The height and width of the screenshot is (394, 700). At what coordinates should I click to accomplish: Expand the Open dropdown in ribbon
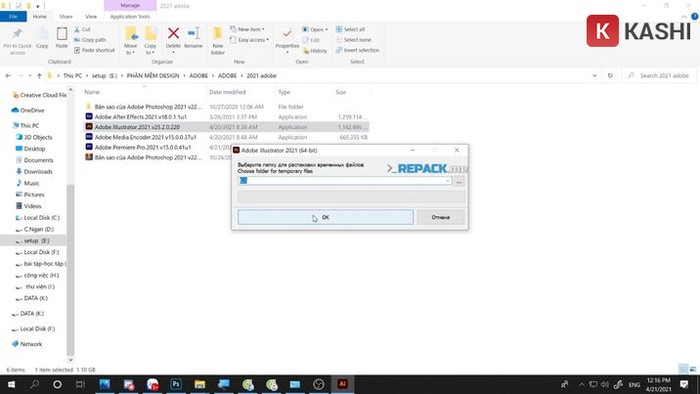[x=315, y=29]
